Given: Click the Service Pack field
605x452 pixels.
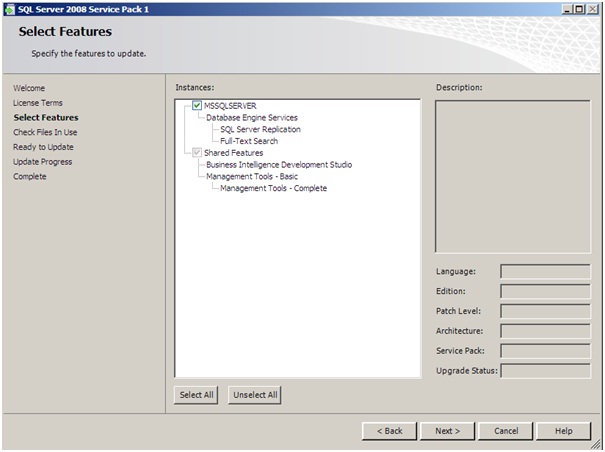Looking at the screenshot, I should point(545,350).
